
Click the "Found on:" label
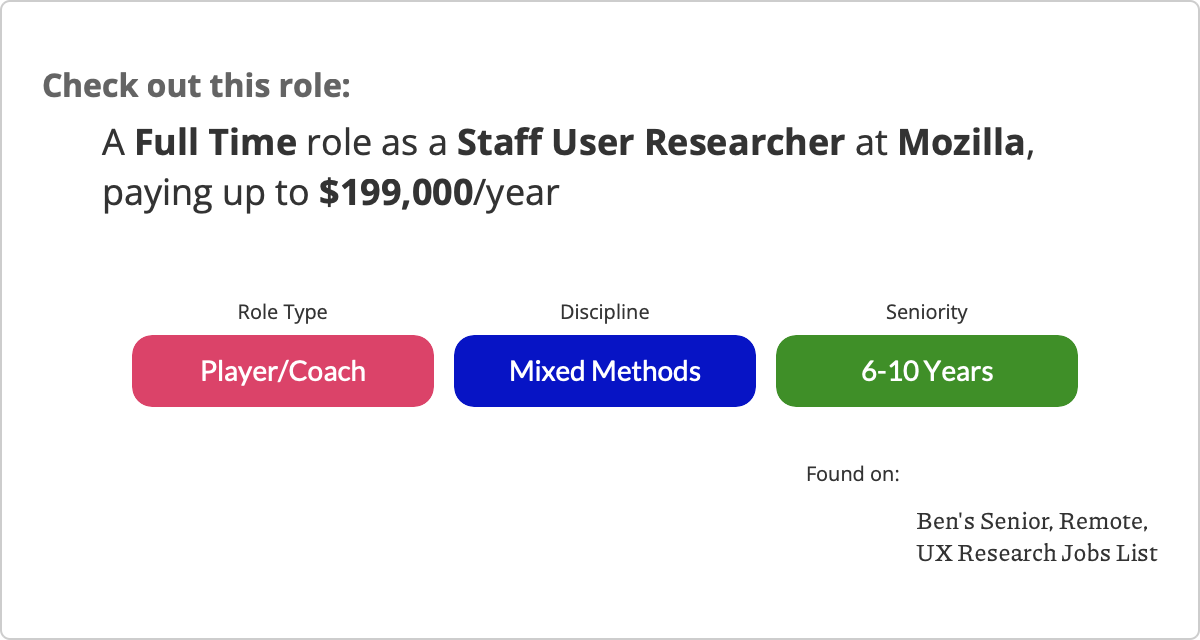pyautogui.click(x=853, y=473)
